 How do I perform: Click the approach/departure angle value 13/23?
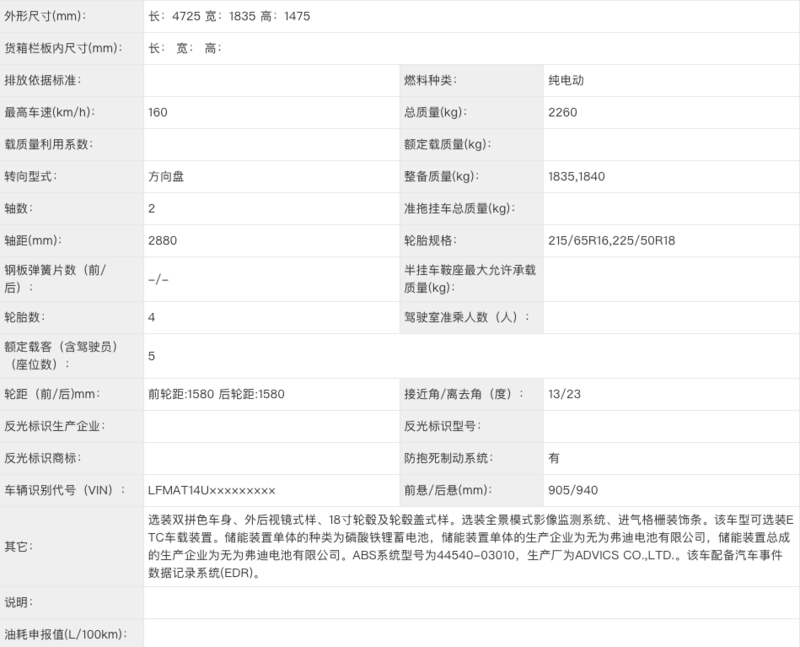[564, 394]
